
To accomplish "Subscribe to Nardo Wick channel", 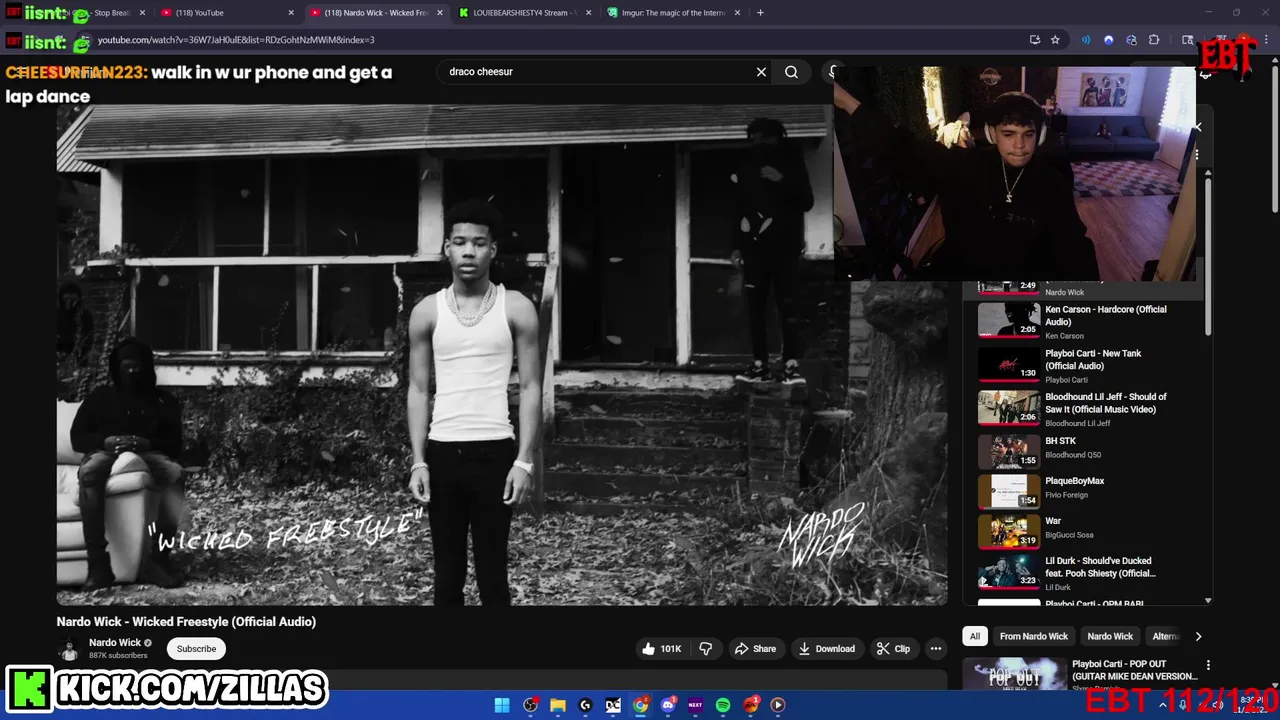I will [x=196, y=649].
